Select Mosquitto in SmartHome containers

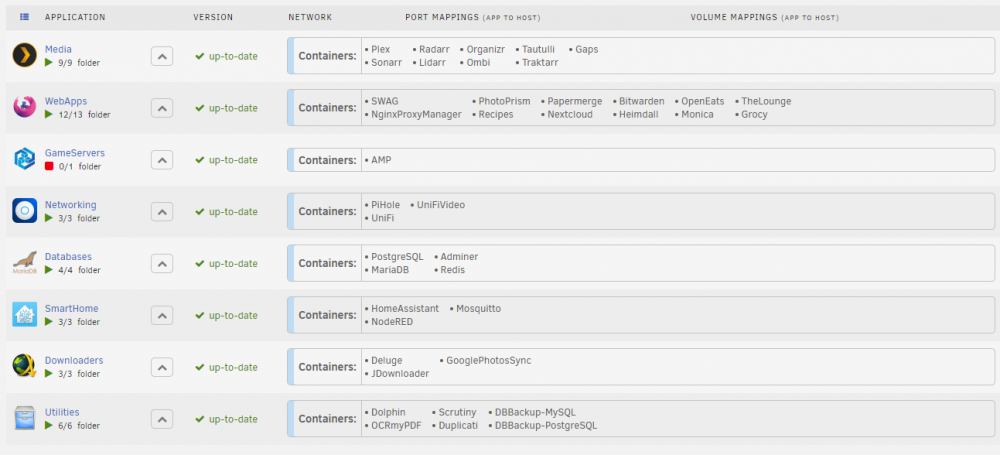[478, 308]
